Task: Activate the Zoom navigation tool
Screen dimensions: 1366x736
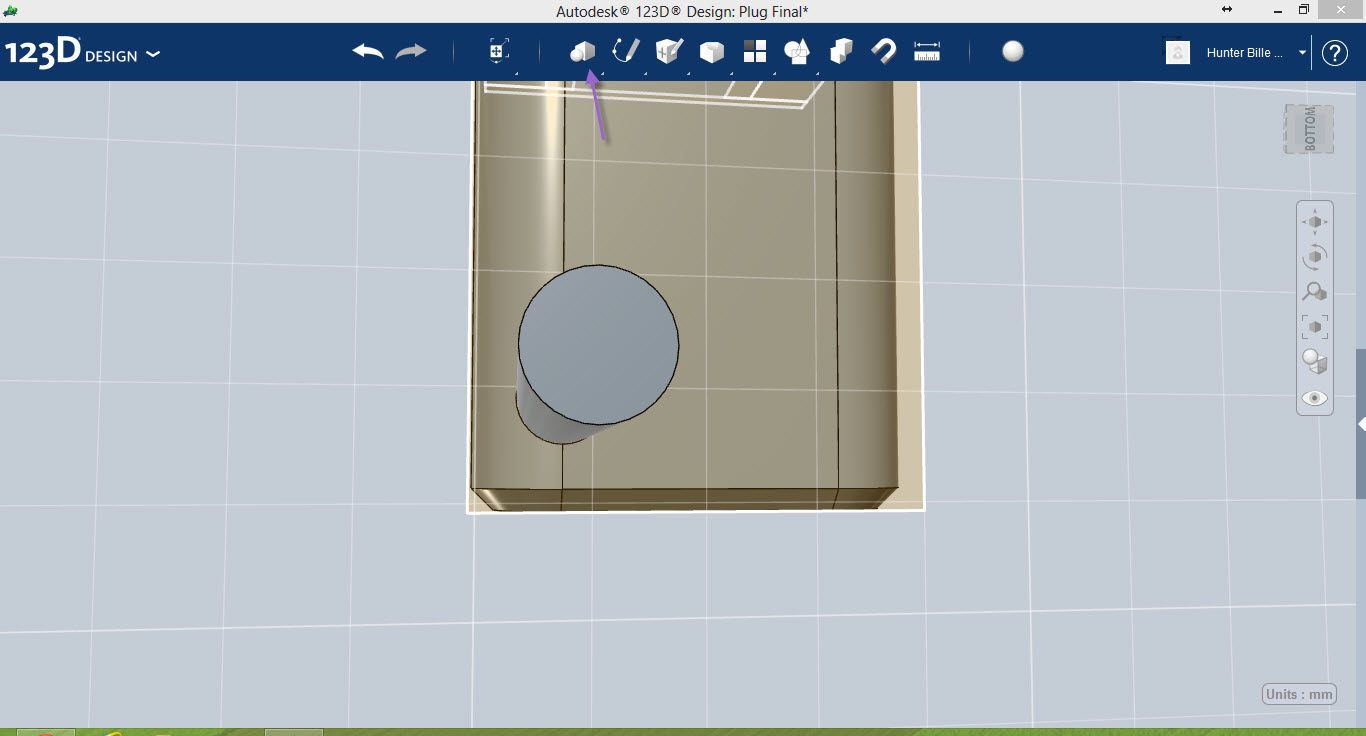Action: [1315, 291]
